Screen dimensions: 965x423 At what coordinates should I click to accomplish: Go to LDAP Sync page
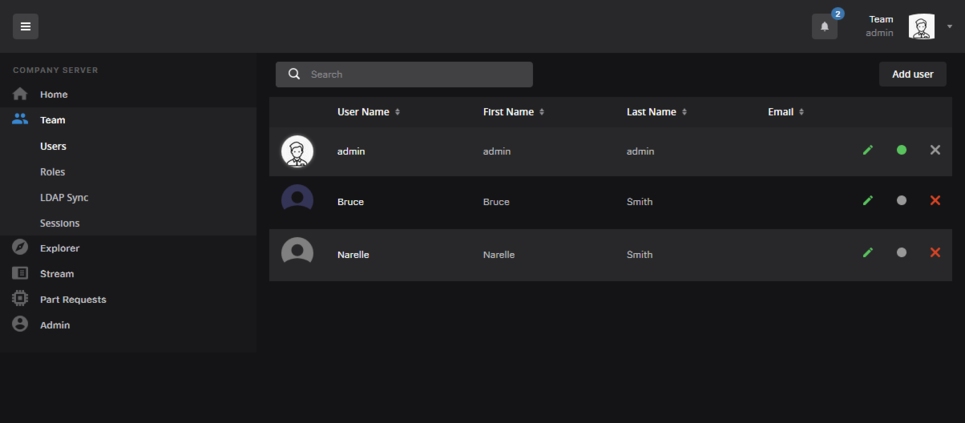click(x=64, y=198)
